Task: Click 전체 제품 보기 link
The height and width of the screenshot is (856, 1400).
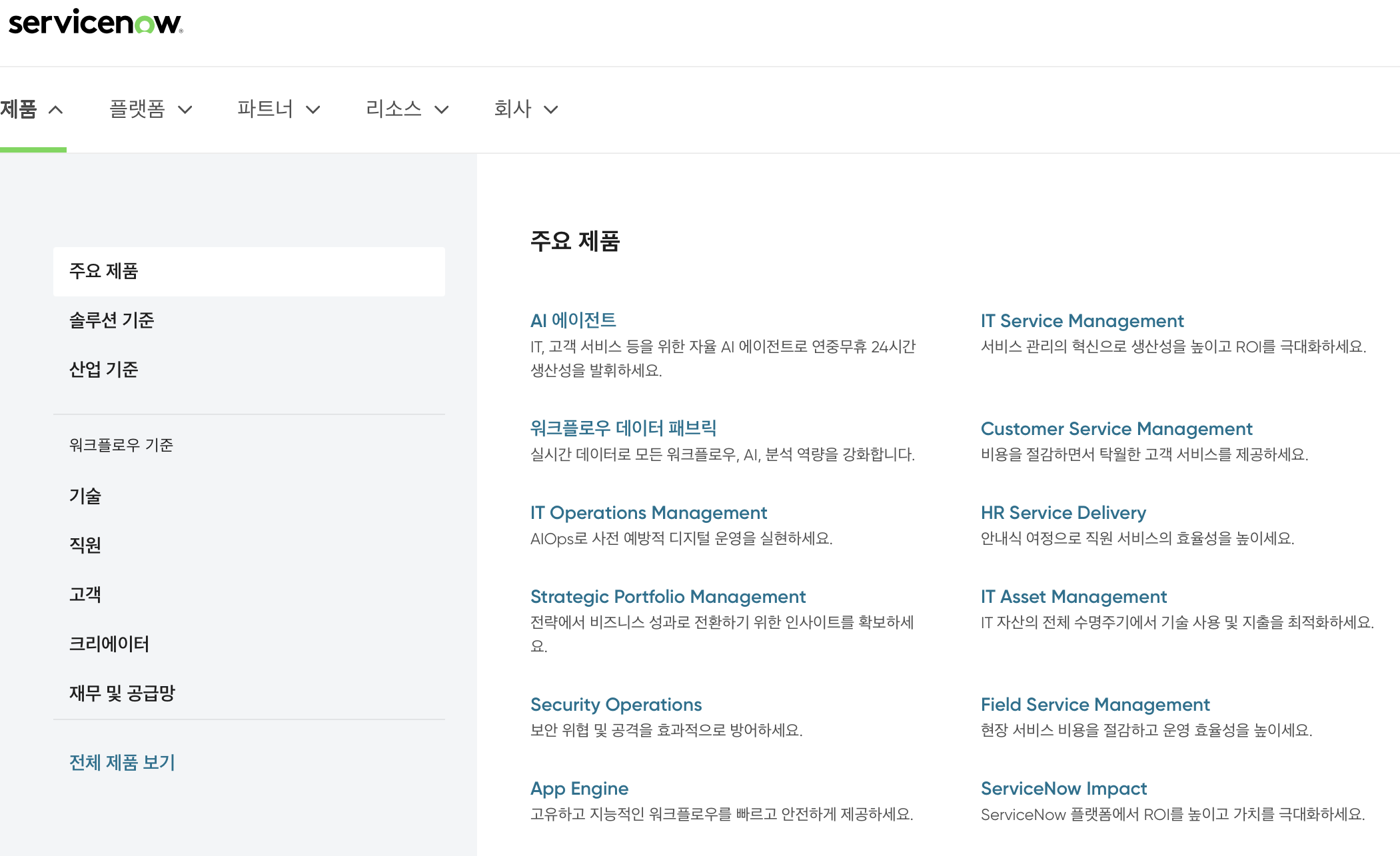Action: 122,763
